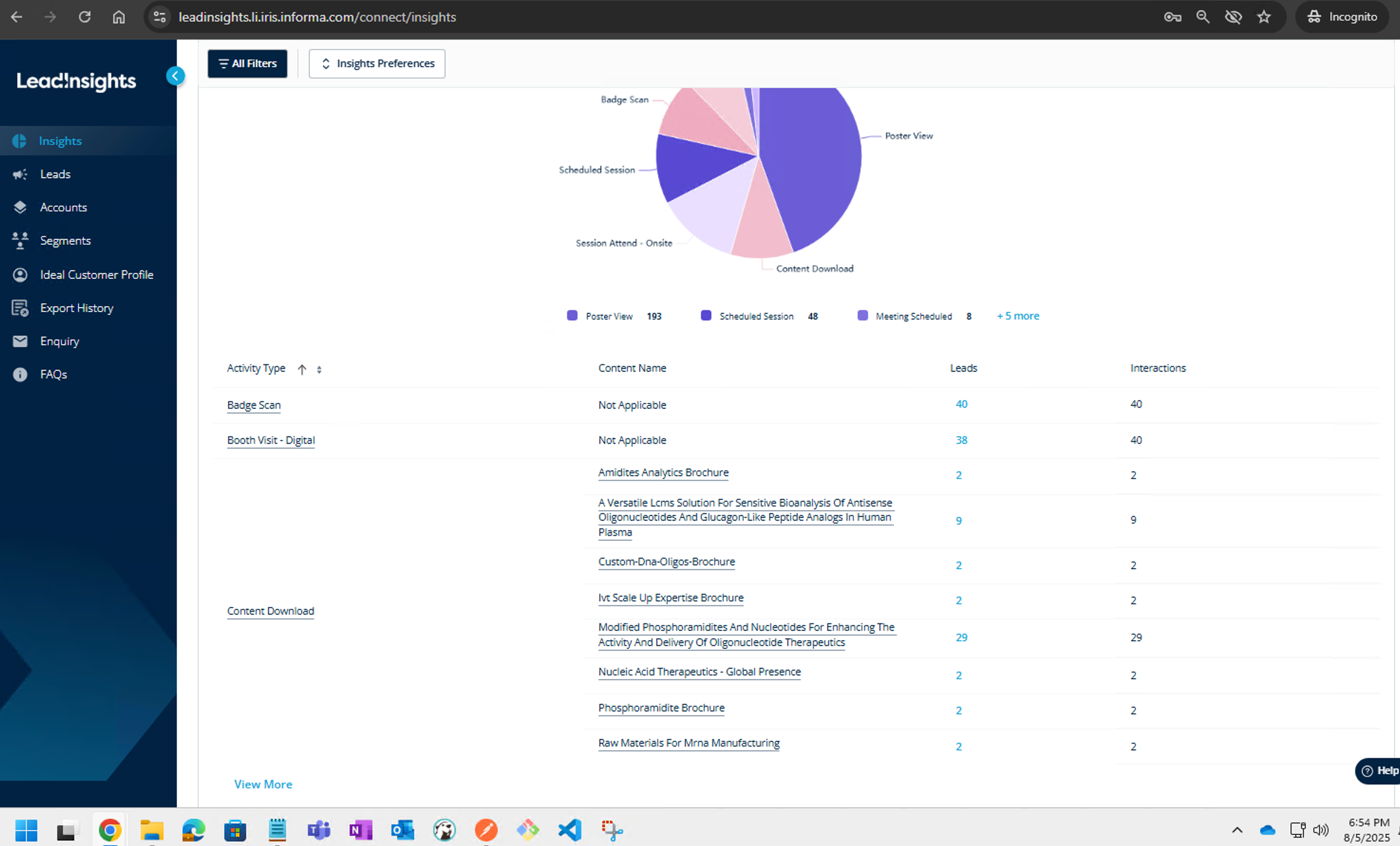Click the Meeting Scheduled legend swatch
The height and width of the screenshot is (846, 1400).
point(862,315)
